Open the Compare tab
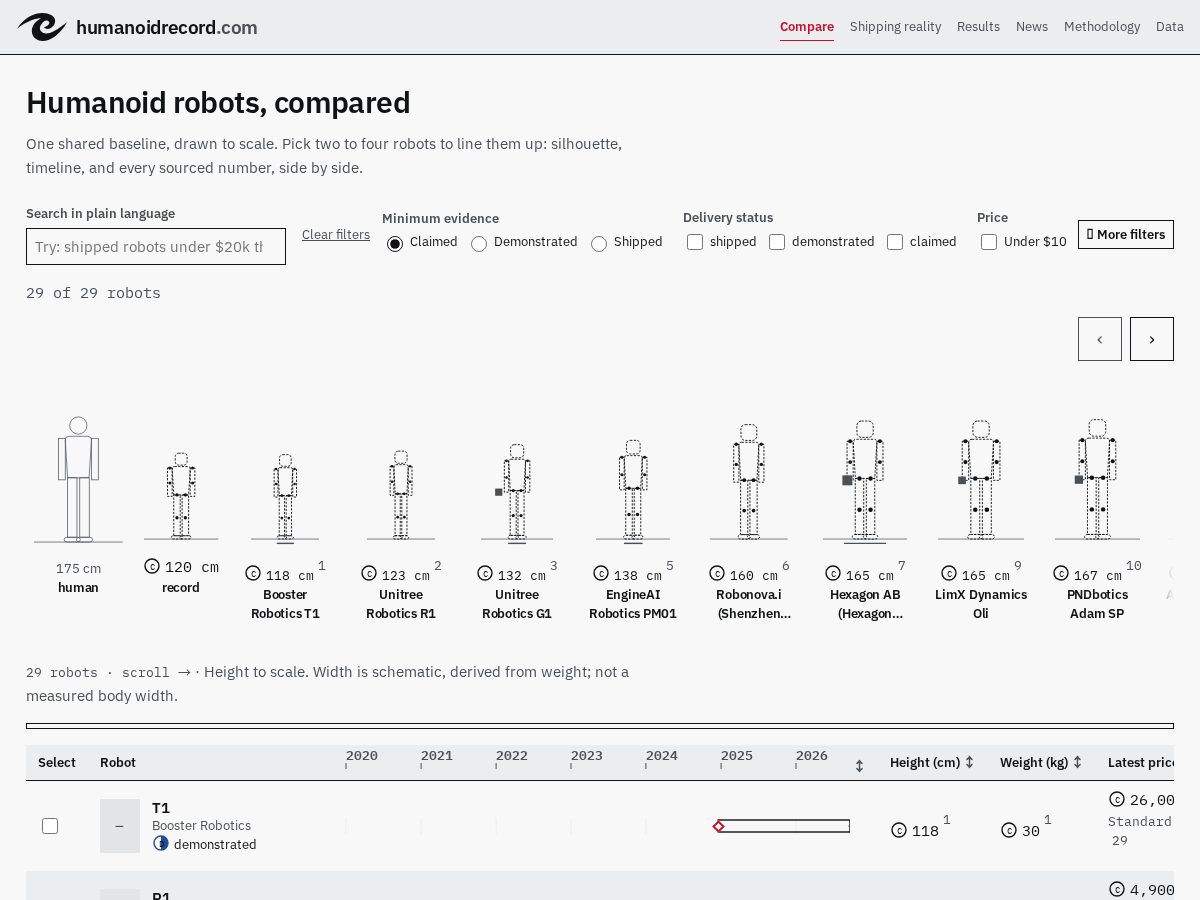The height and width of the screenshot is (900, 1200). (807, 27)
